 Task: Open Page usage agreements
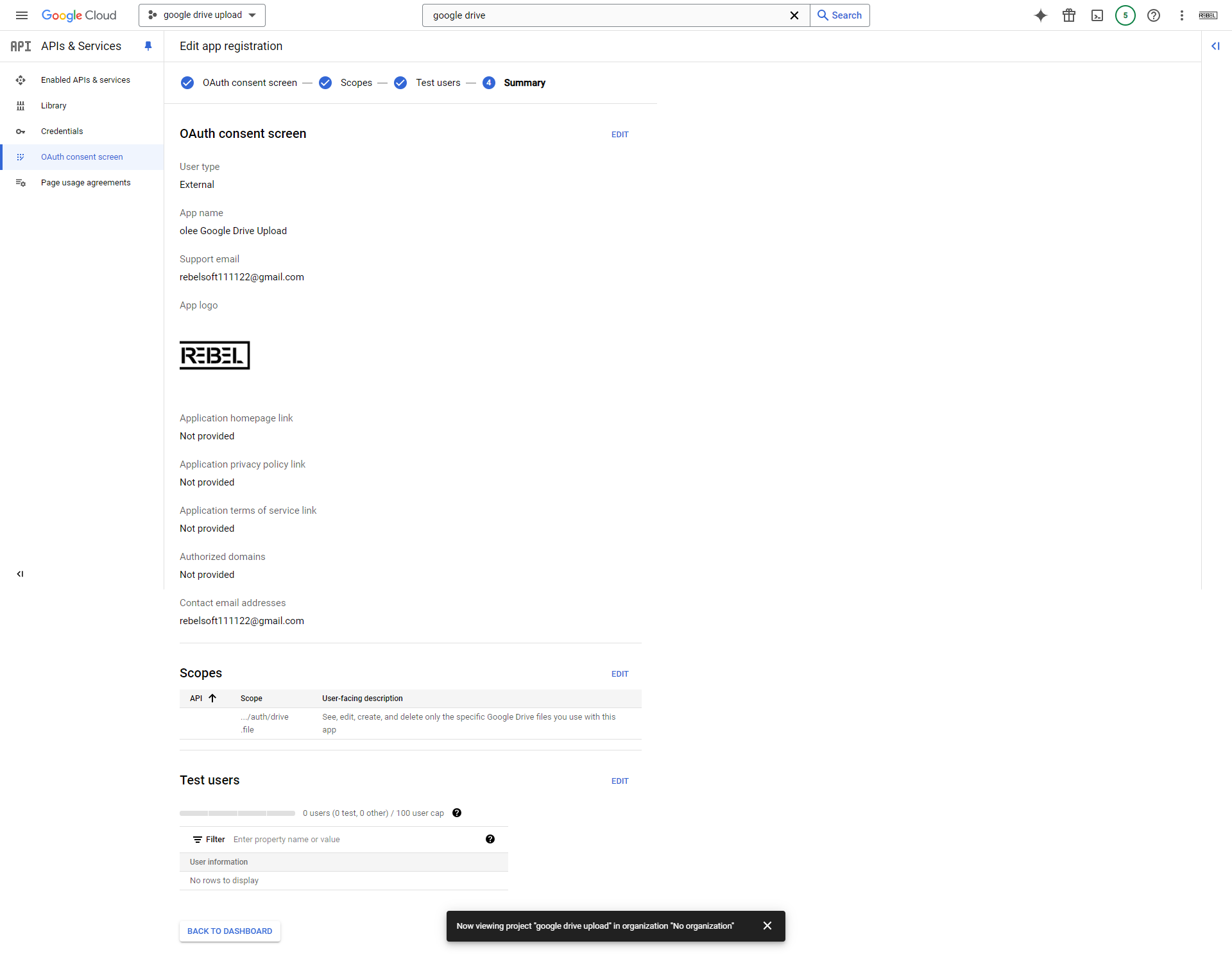86,183
